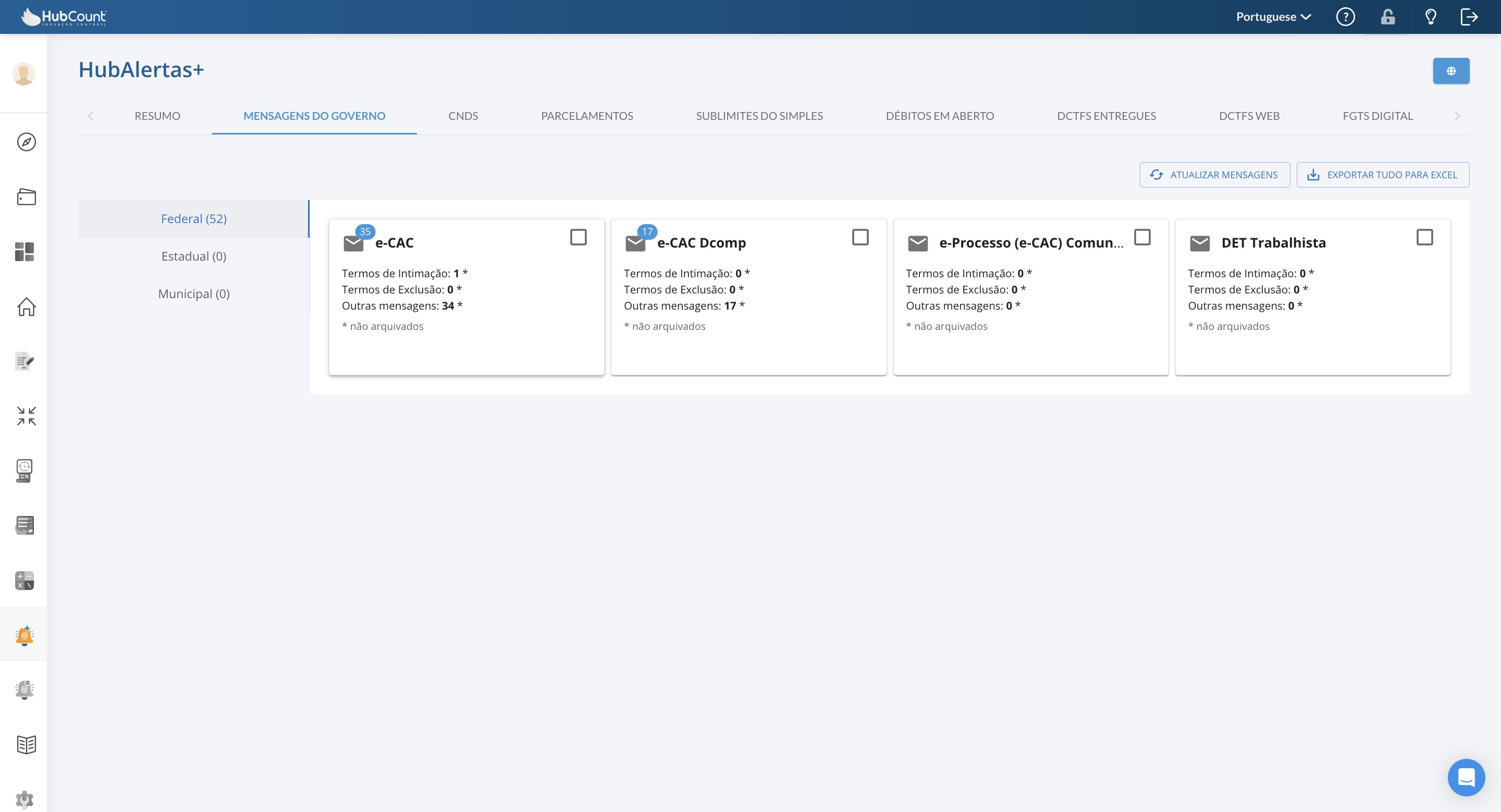
Task: Click ATUALIZAR MENSAGENS button
Action: (x=1214, y=175)
